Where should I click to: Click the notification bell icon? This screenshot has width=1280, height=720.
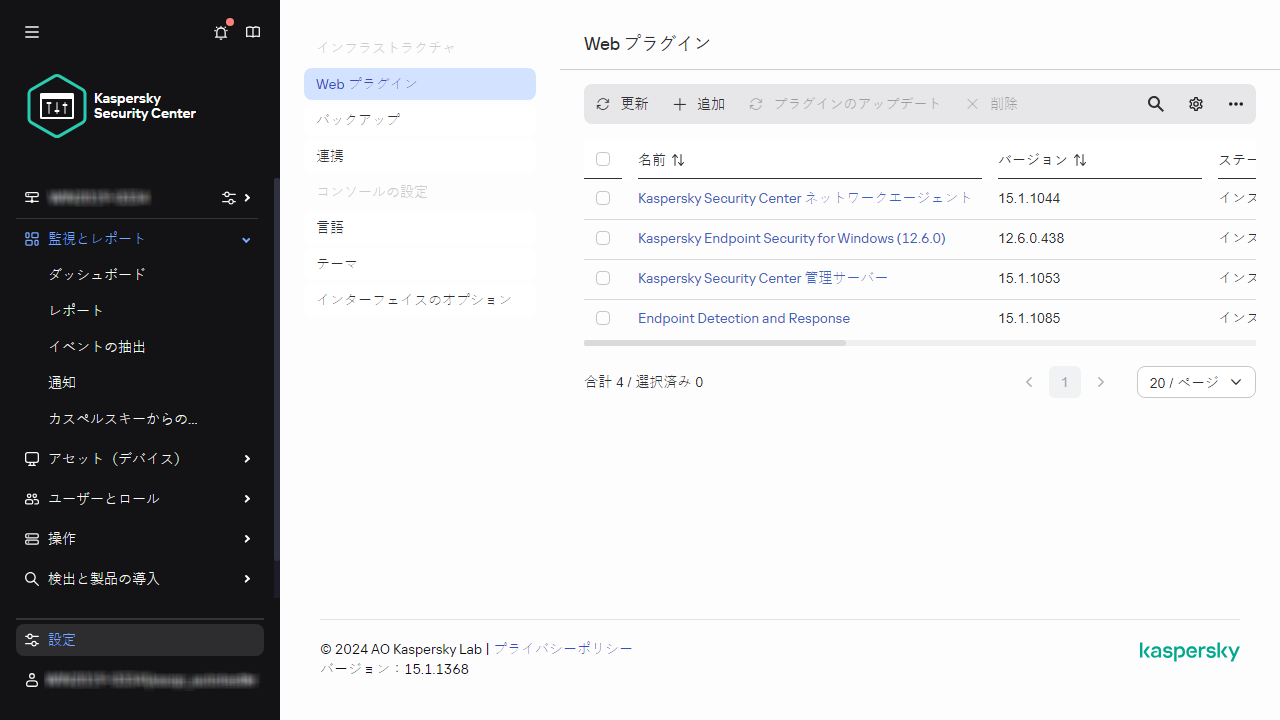[x=220, y=32]
